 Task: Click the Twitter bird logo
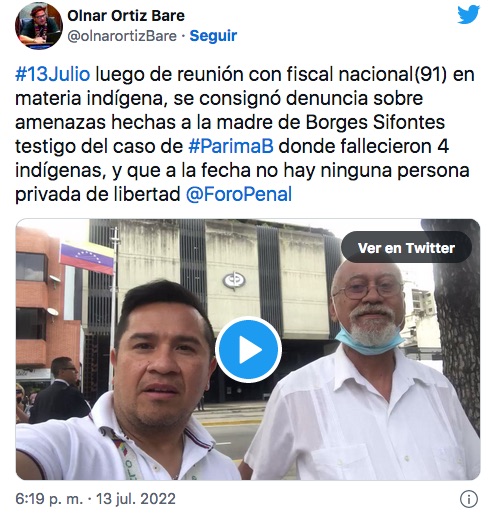click(x=468, y=14)
